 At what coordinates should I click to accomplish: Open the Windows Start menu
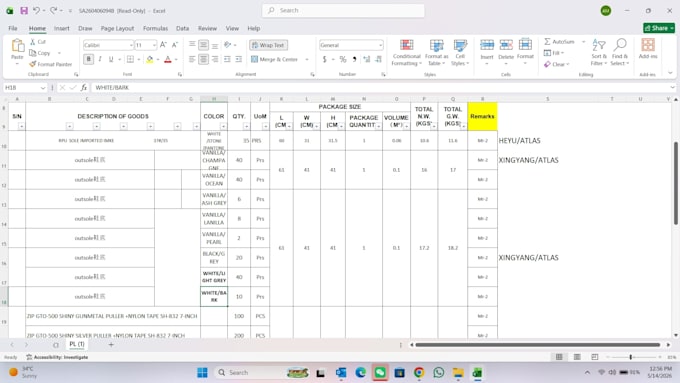pos(202,373)
